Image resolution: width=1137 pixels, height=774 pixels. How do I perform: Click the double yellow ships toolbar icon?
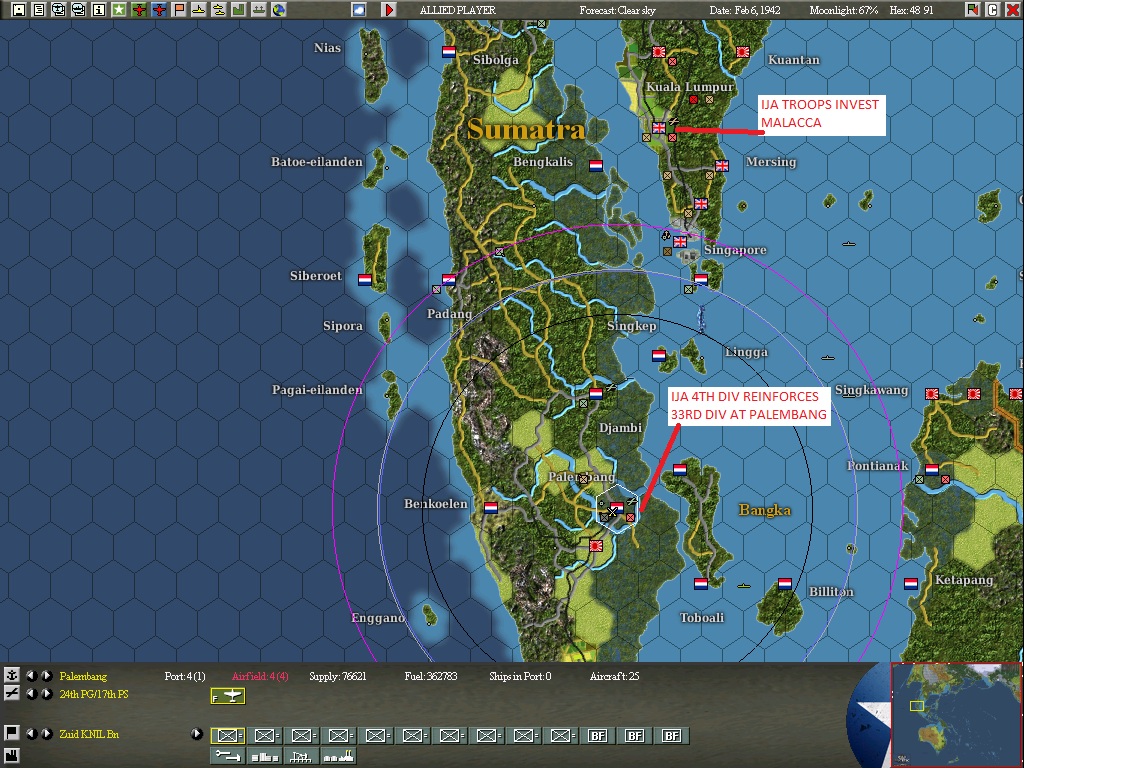218,9
